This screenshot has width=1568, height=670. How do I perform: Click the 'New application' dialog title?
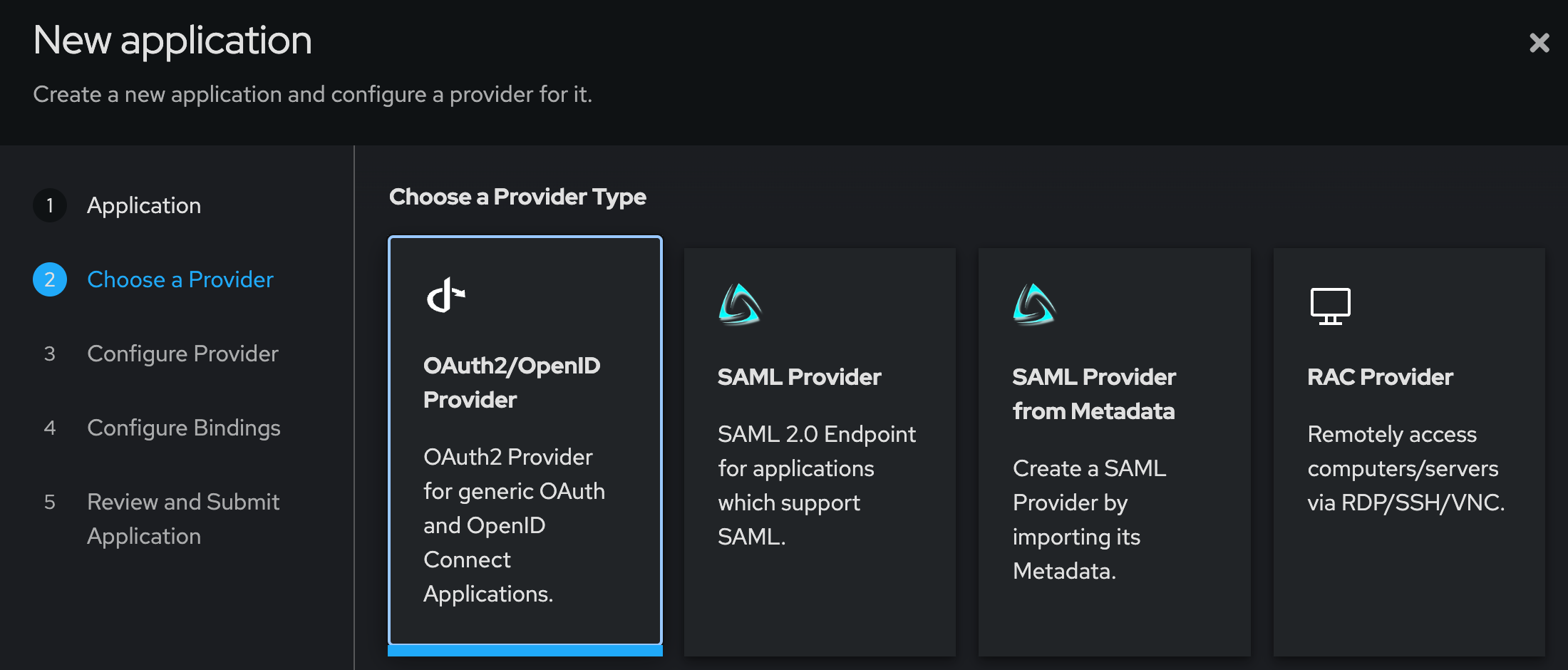pos(172,40)
